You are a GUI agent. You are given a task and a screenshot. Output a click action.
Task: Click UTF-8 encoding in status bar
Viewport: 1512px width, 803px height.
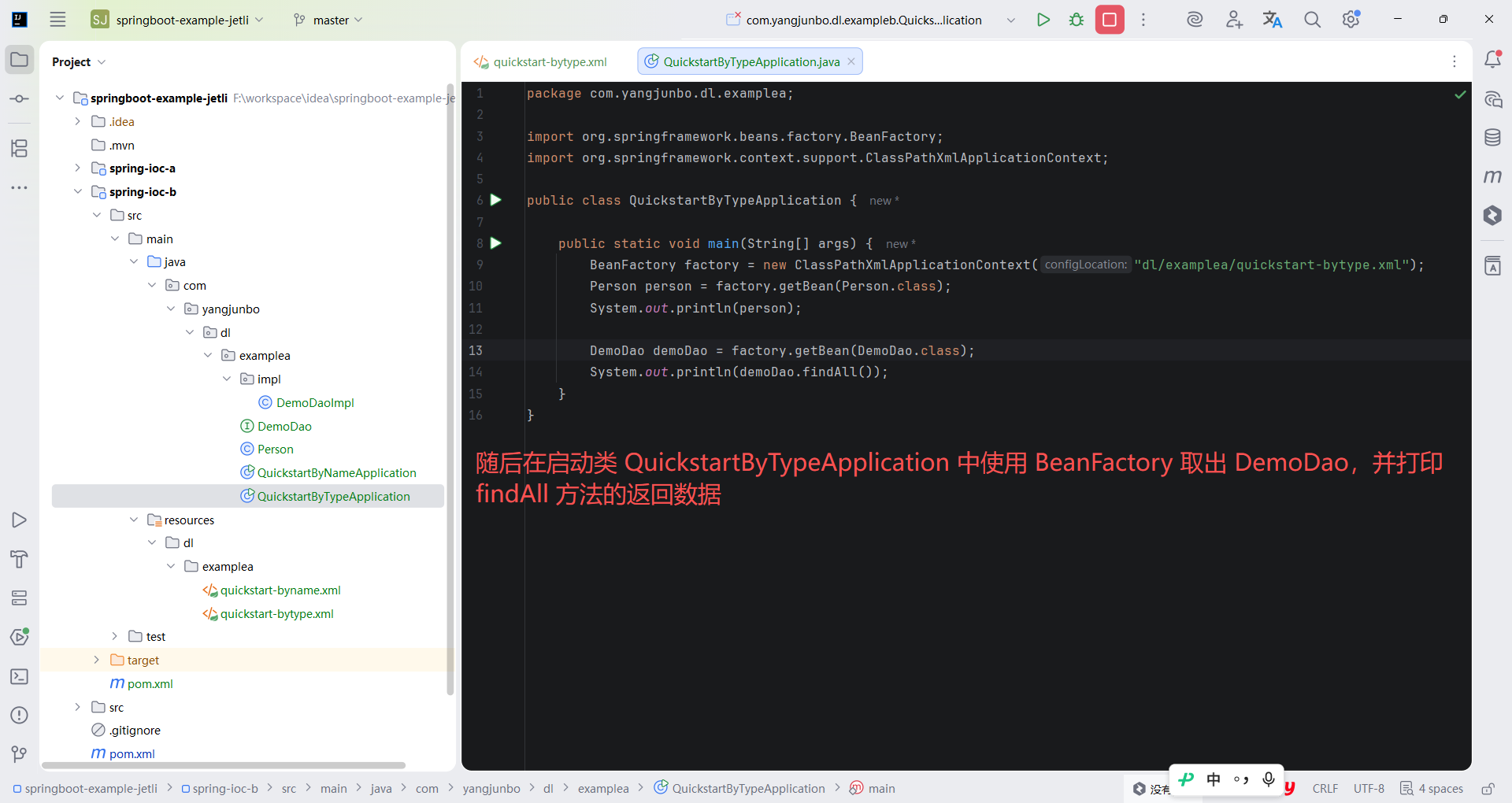1369,789
